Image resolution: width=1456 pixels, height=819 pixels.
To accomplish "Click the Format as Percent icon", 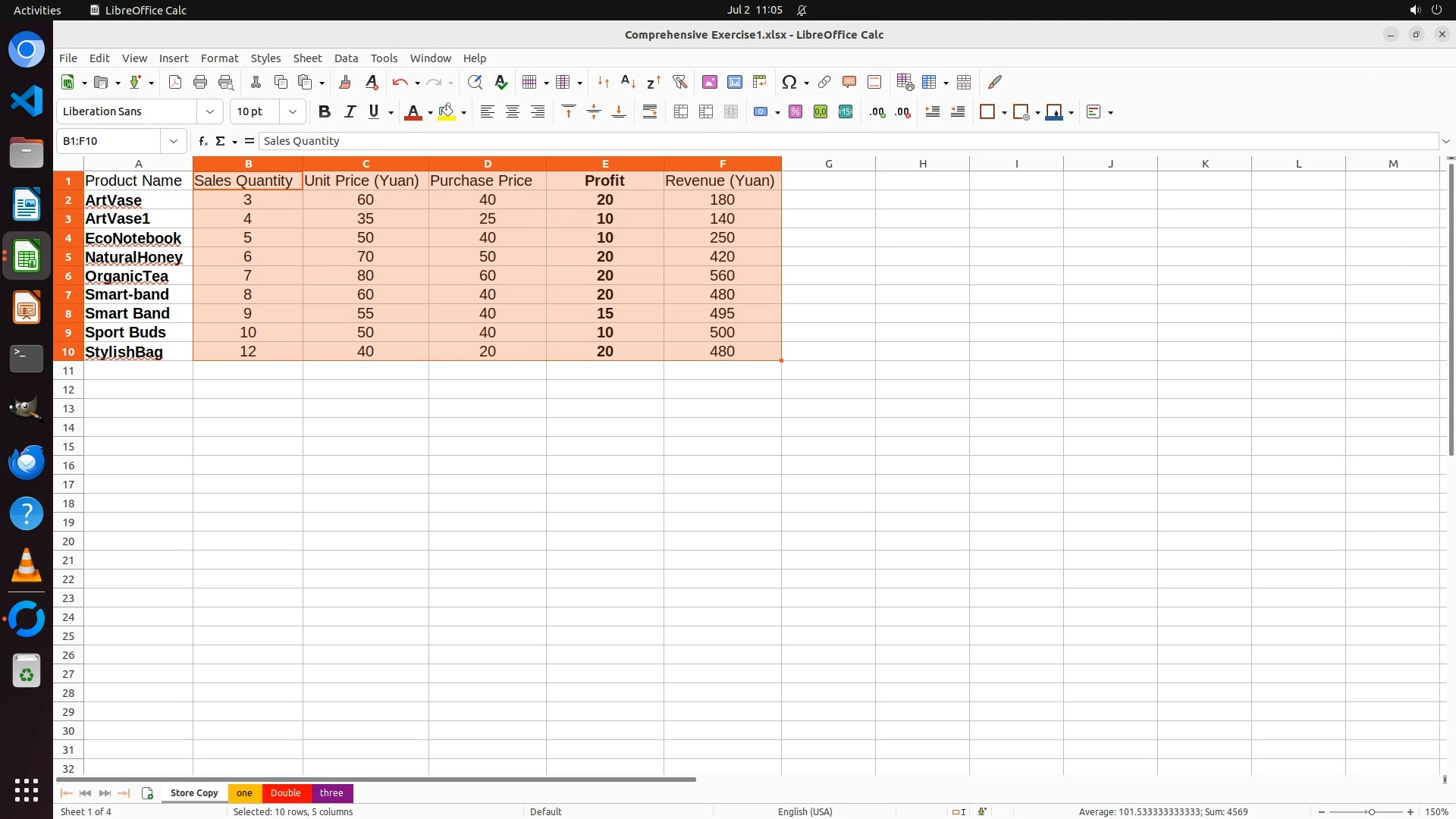I will 795,111.
